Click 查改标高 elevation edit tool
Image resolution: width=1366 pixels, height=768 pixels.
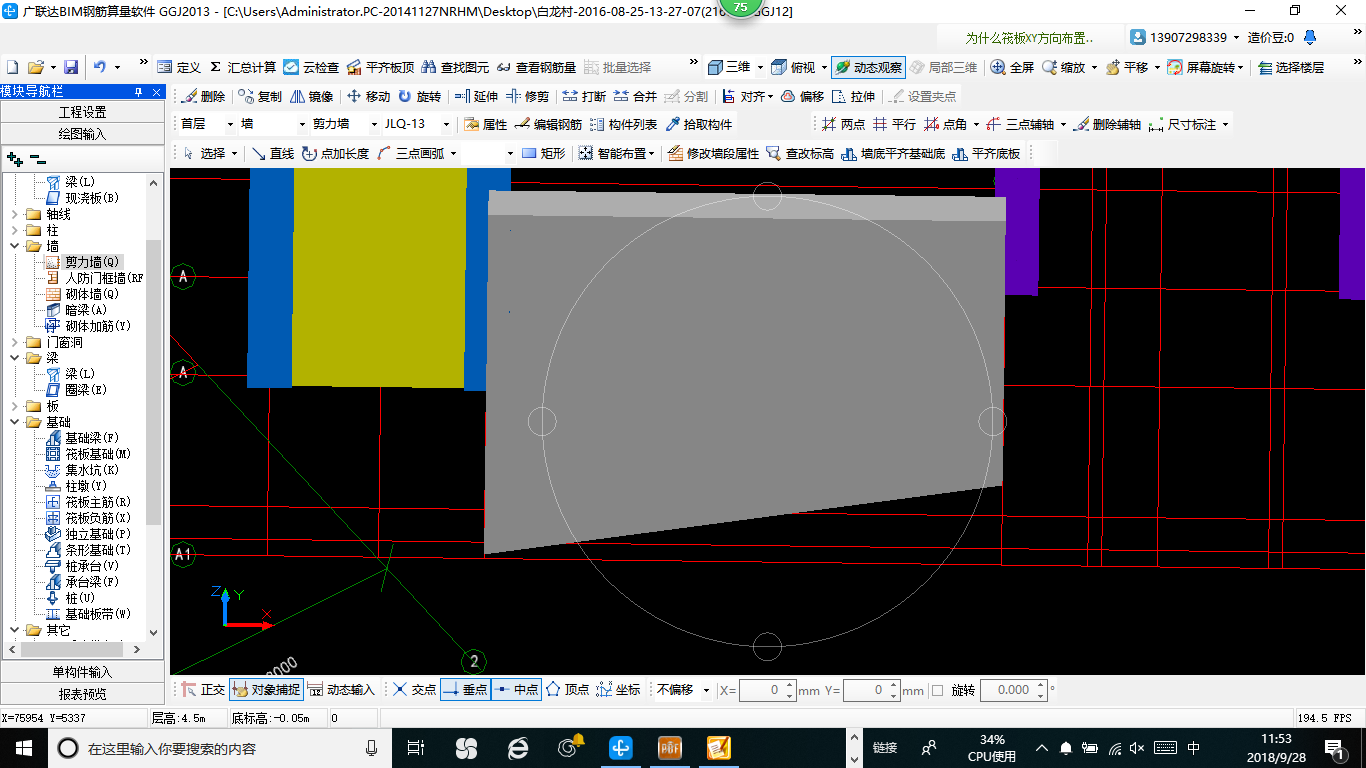tap(799, 153)
